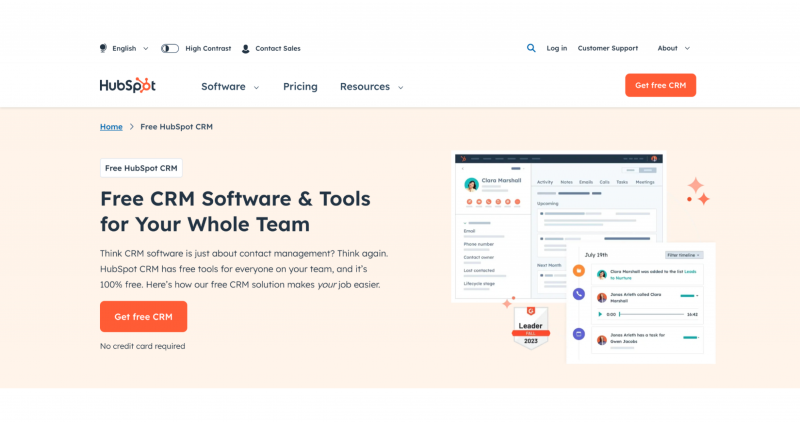Image resolution: width=800 pixels, height=422 pixels.
Task: Expand the Resources menu
Action: [371, 87]
